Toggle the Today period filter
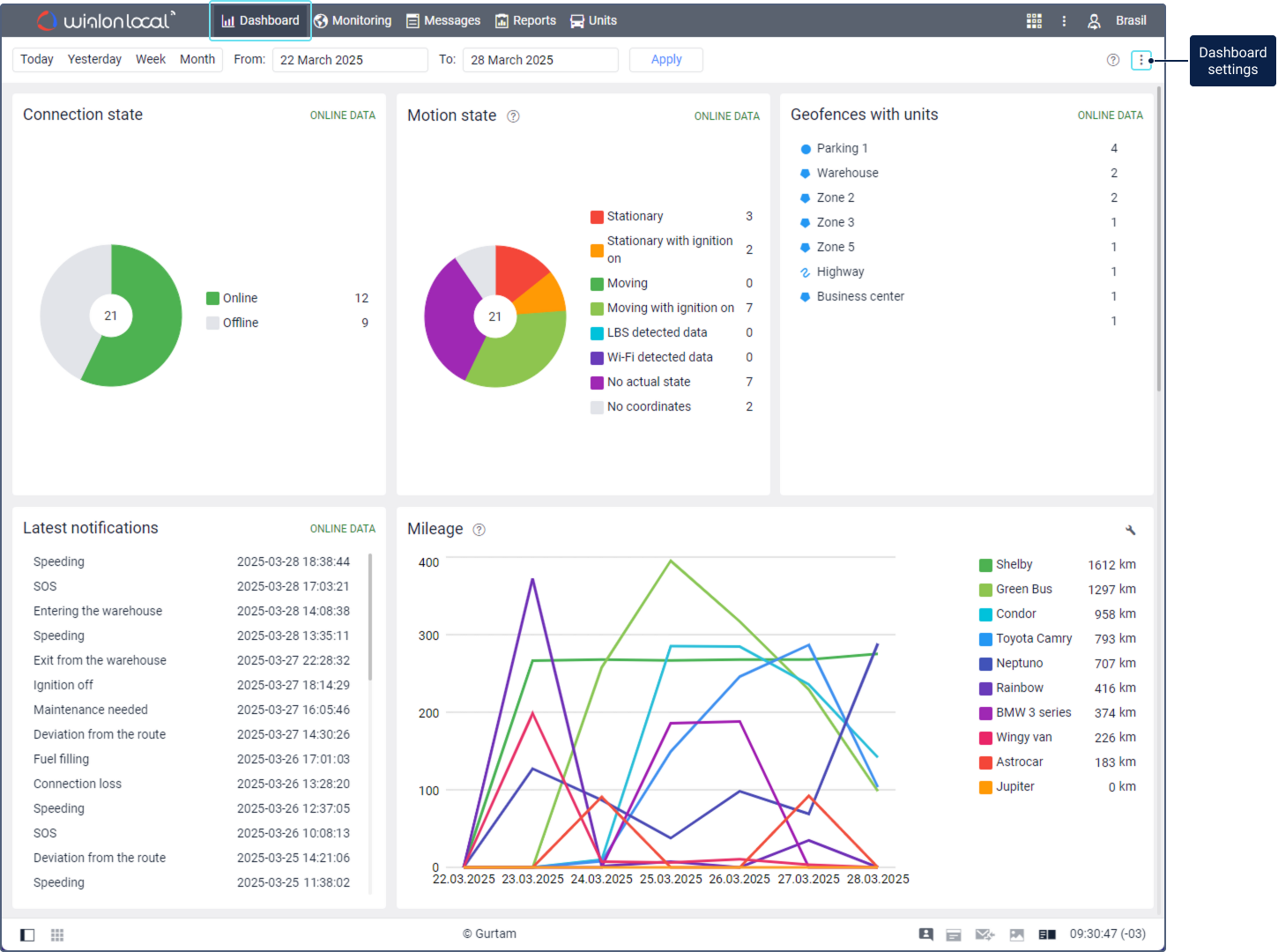 [37, 59]
